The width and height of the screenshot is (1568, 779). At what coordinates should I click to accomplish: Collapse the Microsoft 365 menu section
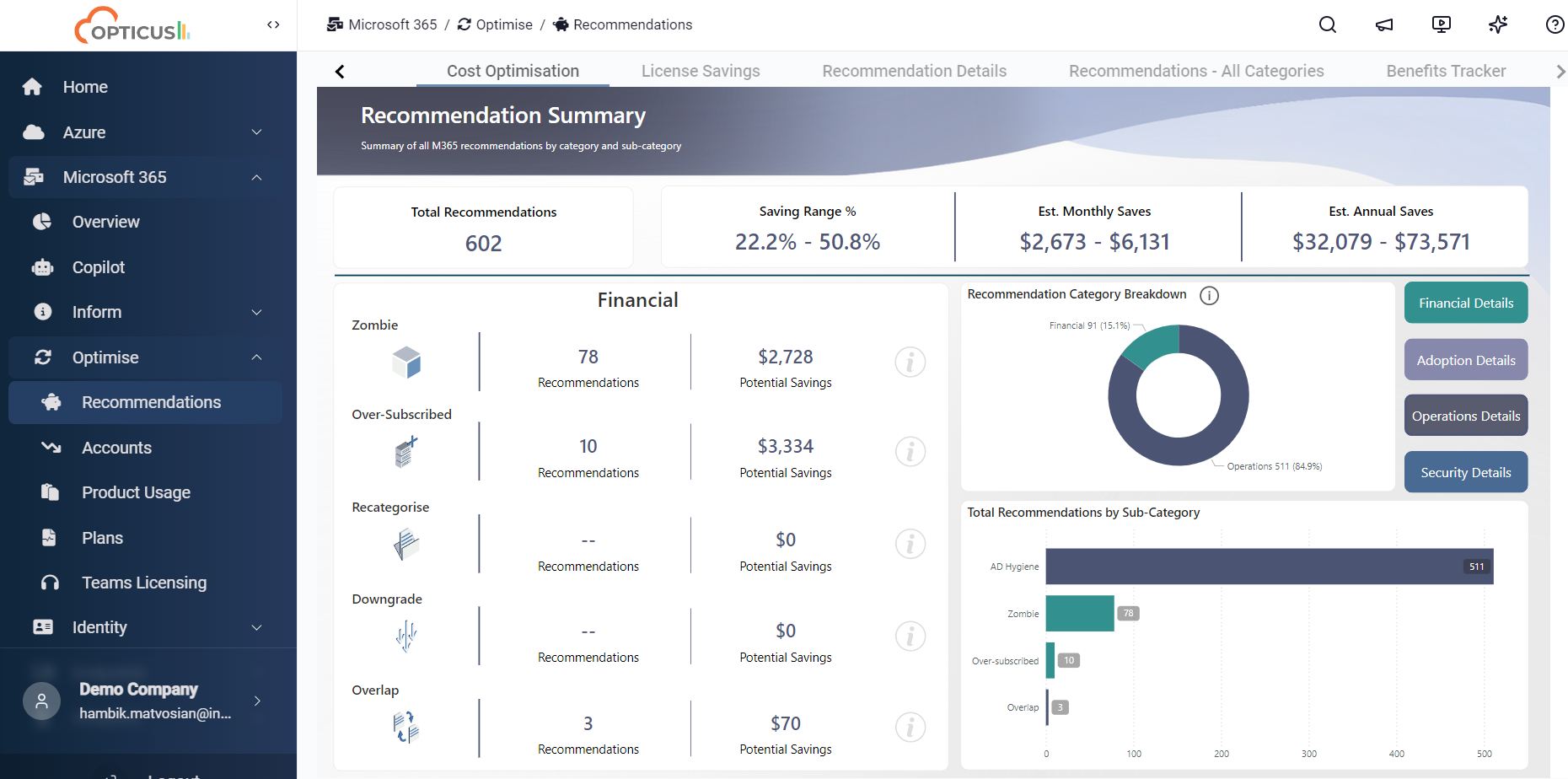click(x=256, y=177)
